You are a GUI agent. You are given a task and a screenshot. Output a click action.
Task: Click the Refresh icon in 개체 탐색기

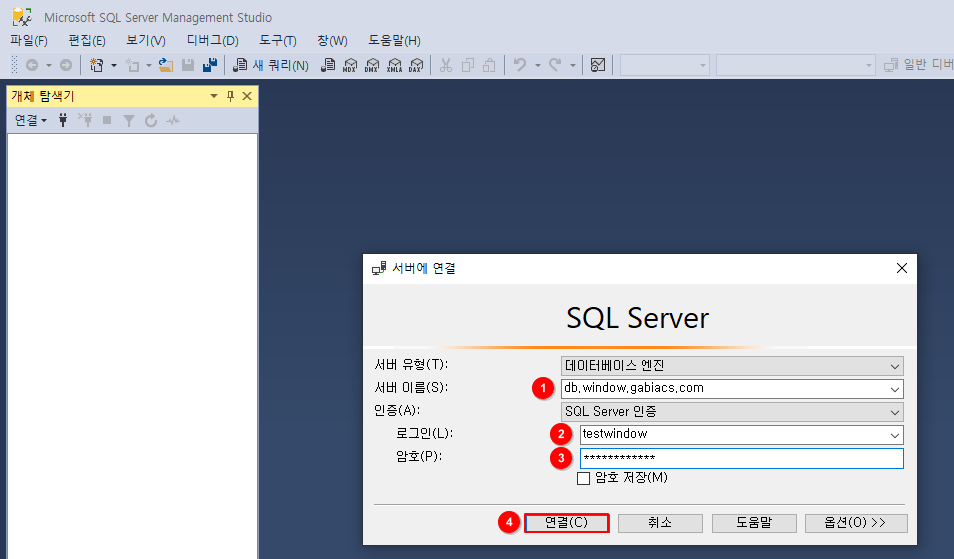[151, 120]
